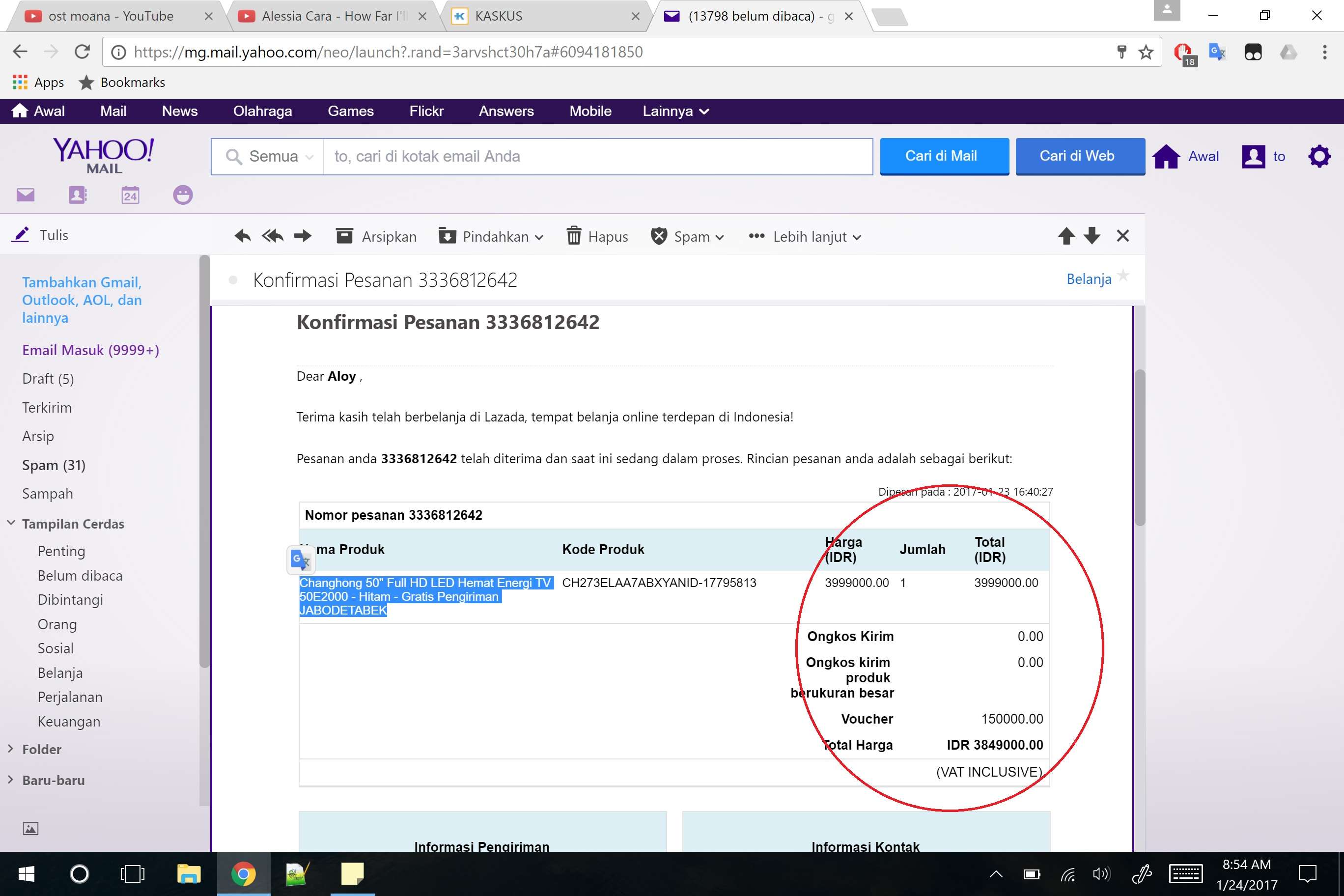
Task: Close the open email message
Action: point(1123,236)
